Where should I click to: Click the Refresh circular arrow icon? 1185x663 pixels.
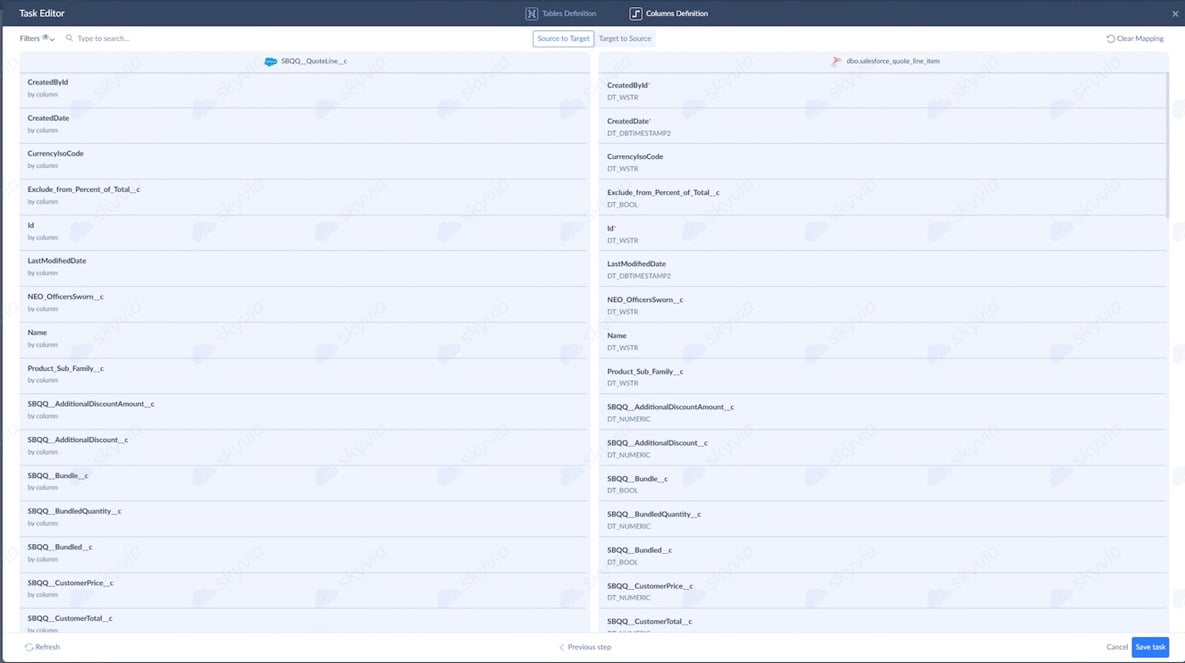29,647
